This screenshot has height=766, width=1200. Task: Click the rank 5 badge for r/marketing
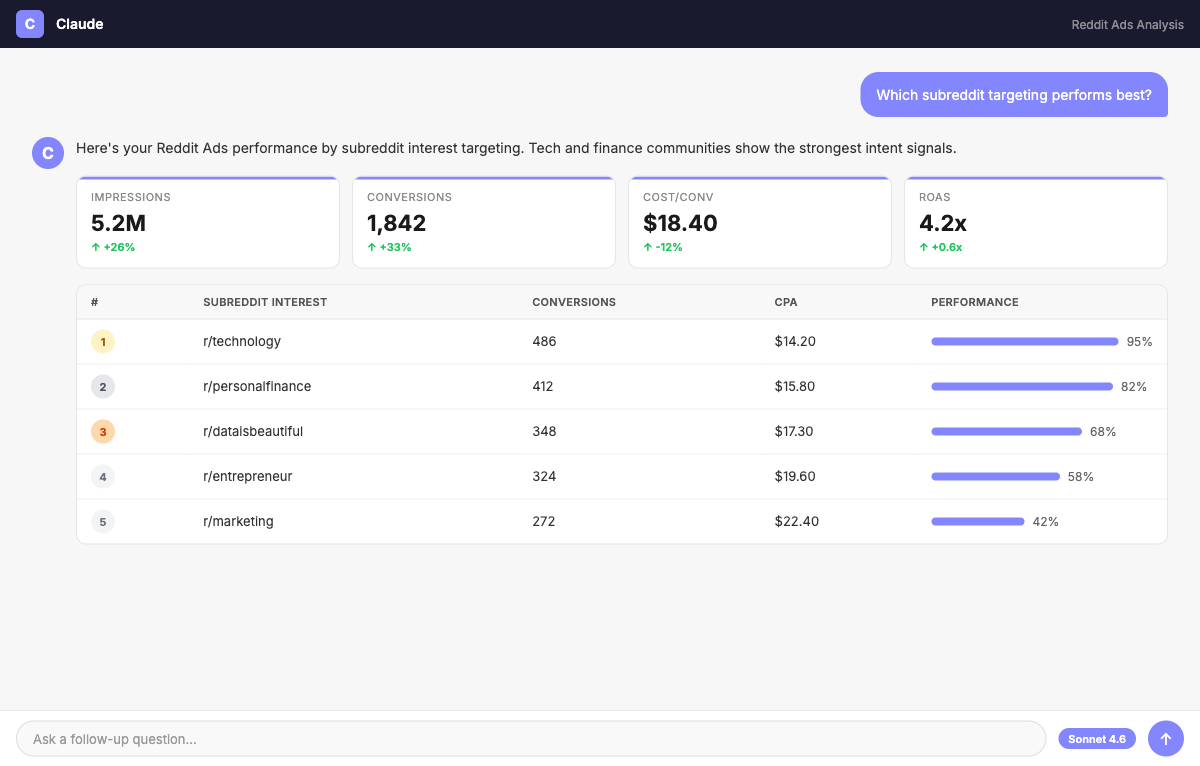point(103,522)
